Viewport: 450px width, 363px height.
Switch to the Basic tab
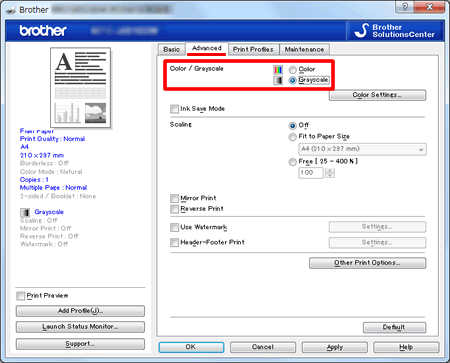click(171, 49)
